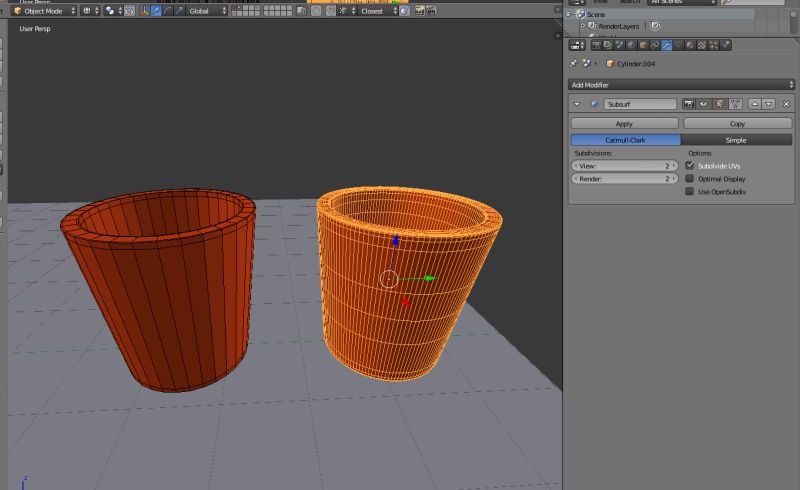The height and width of the screenshot is (490, 800).
Task: Open the Add Modifier dropdown
Action: point(682,85)
